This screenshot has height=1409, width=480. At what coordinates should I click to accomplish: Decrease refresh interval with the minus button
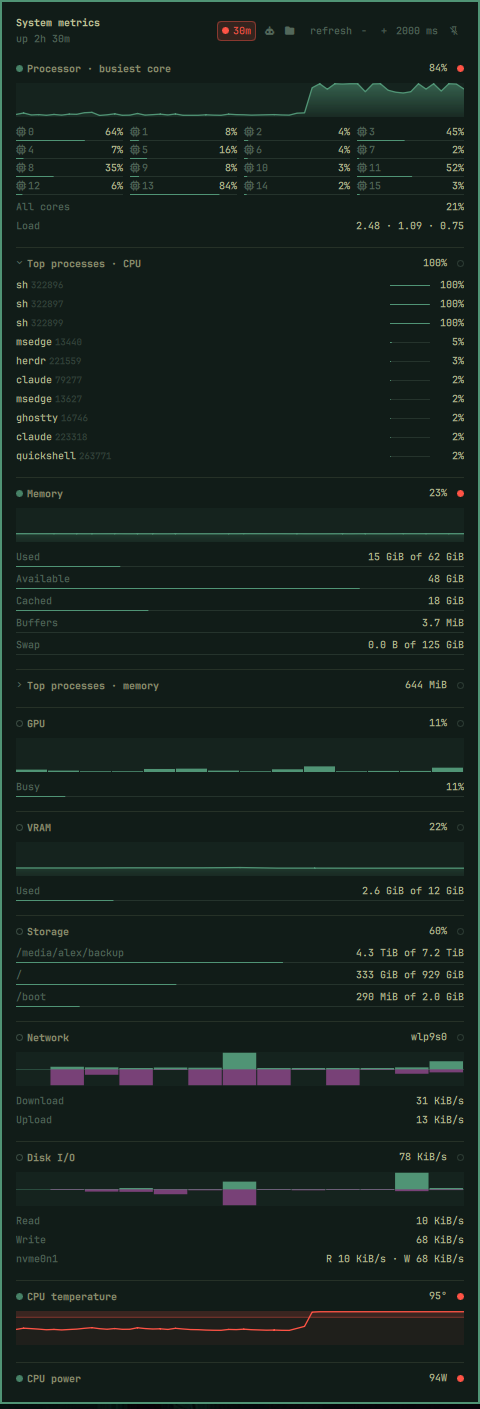[x=364, y=31]
